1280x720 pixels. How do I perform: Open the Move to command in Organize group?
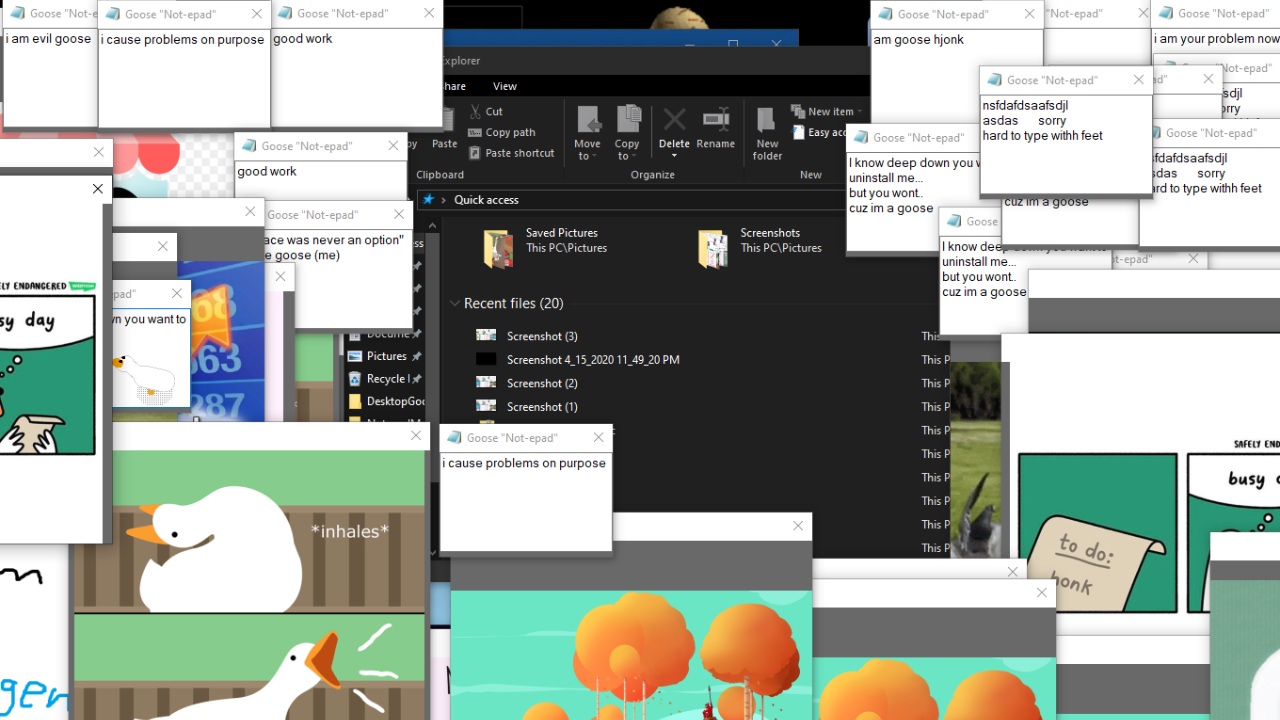pyautogui.click(x=588, y=132)
